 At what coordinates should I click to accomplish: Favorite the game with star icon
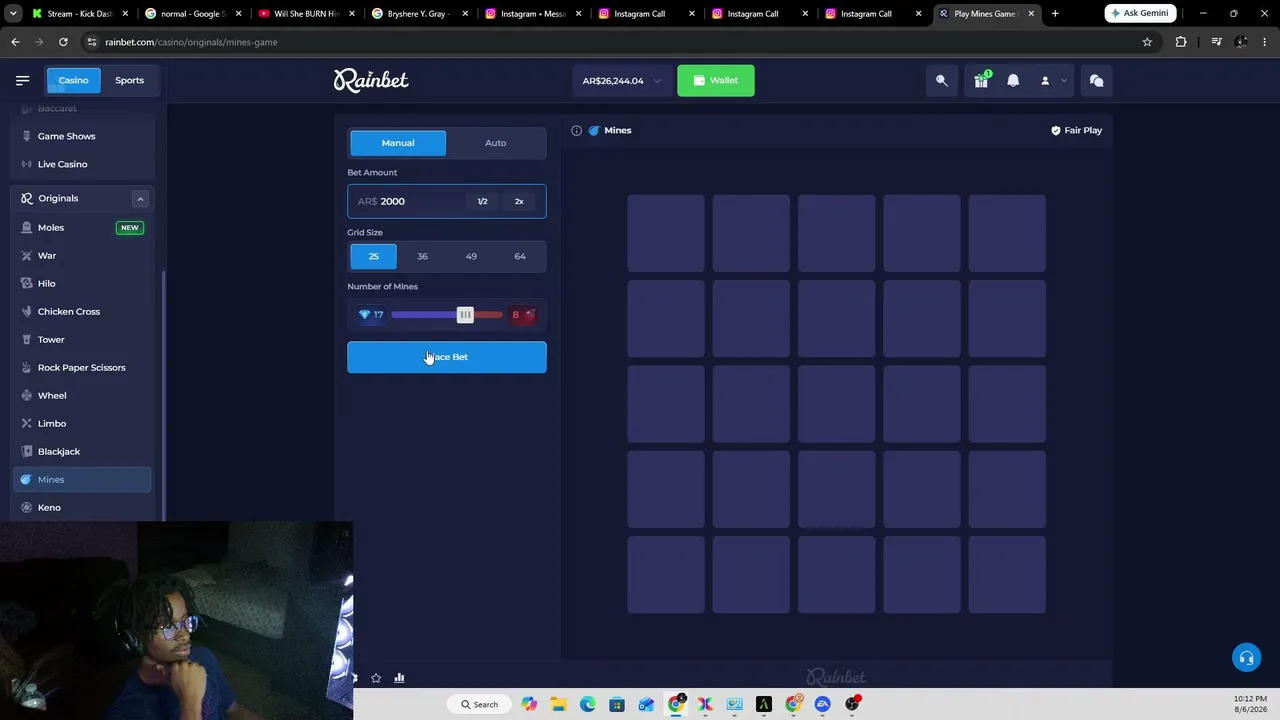(376, 678)
